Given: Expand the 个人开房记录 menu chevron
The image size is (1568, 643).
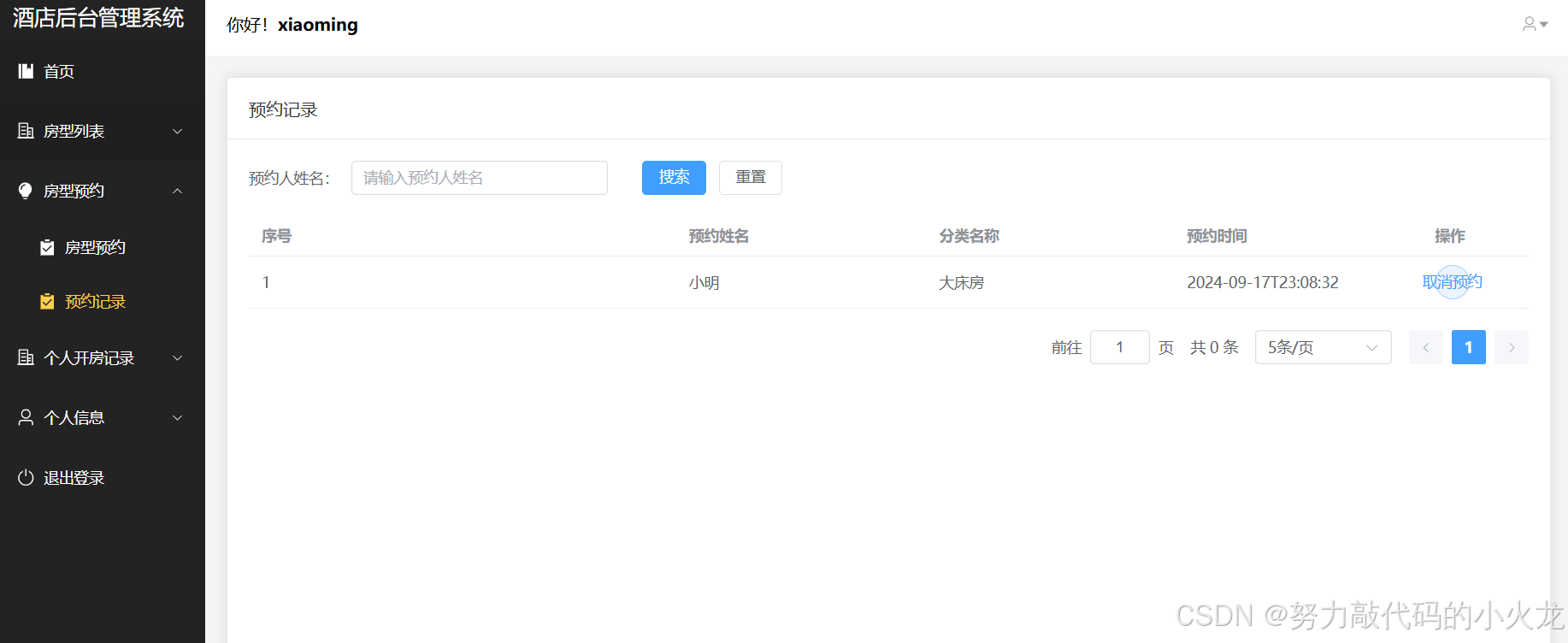Looking at the screenshot, I should pos(178,357).
